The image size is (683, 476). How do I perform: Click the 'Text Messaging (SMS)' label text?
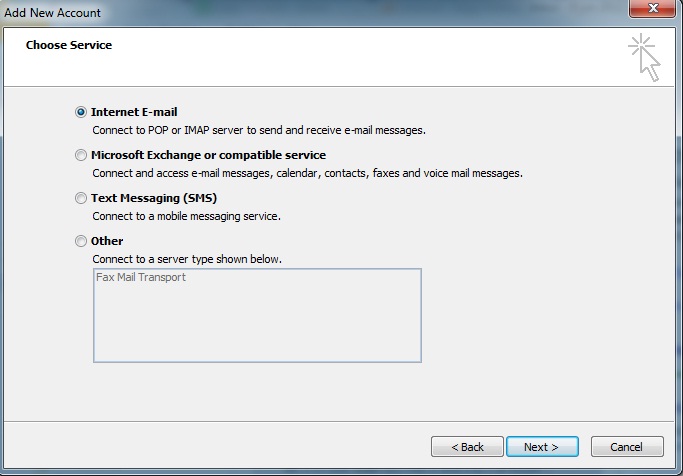click(154, 198)
